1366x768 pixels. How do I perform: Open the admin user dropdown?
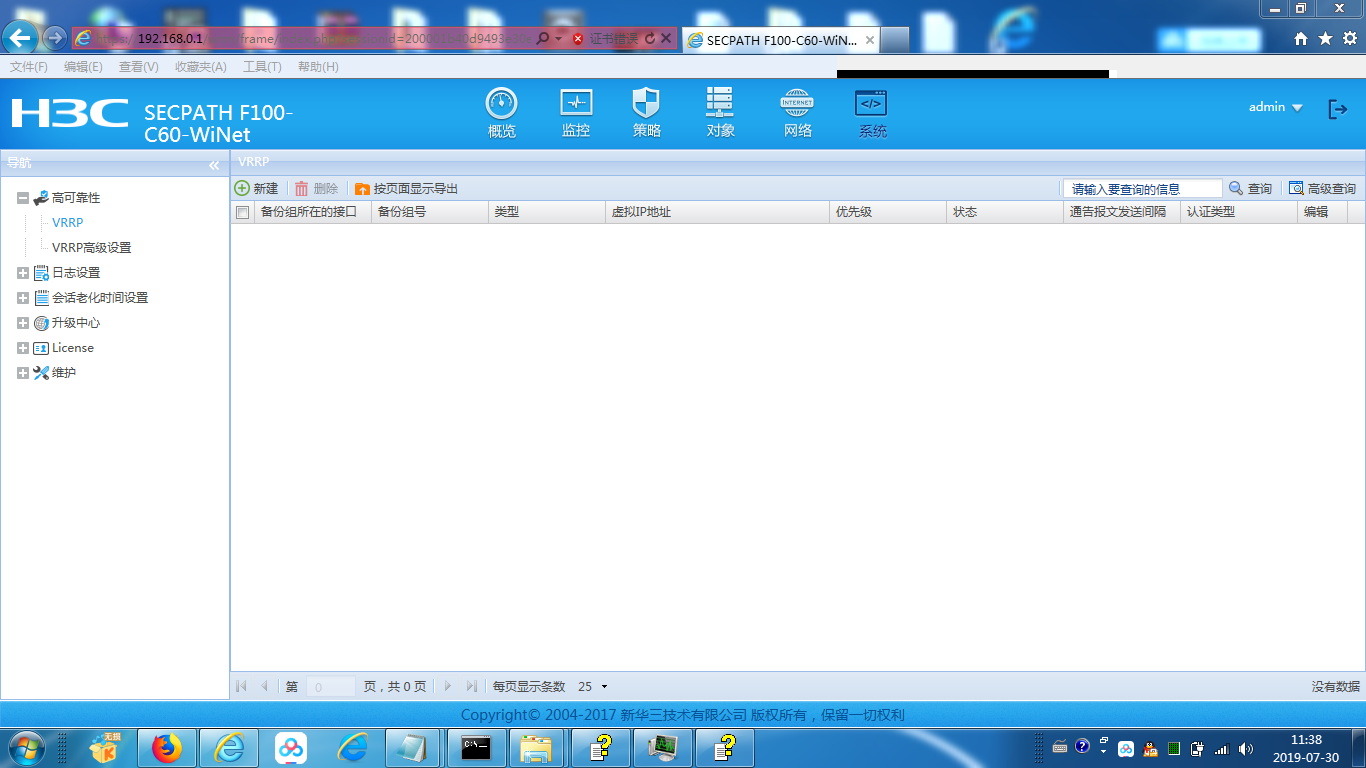click(1275, 107)
